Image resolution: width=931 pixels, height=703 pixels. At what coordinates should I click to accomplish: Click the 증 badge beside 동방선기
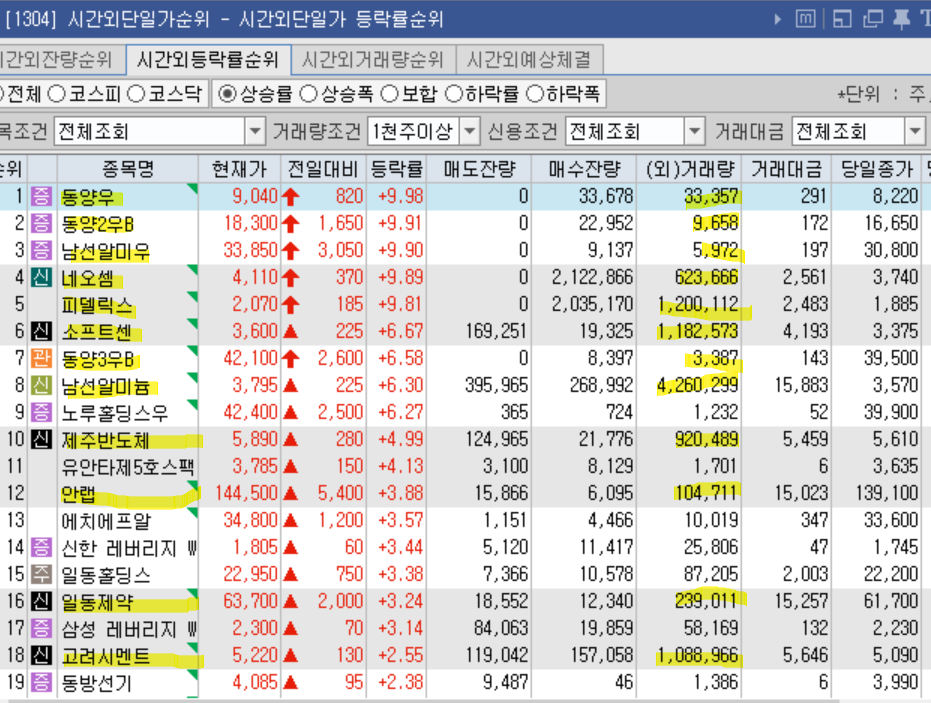point(41,682)
